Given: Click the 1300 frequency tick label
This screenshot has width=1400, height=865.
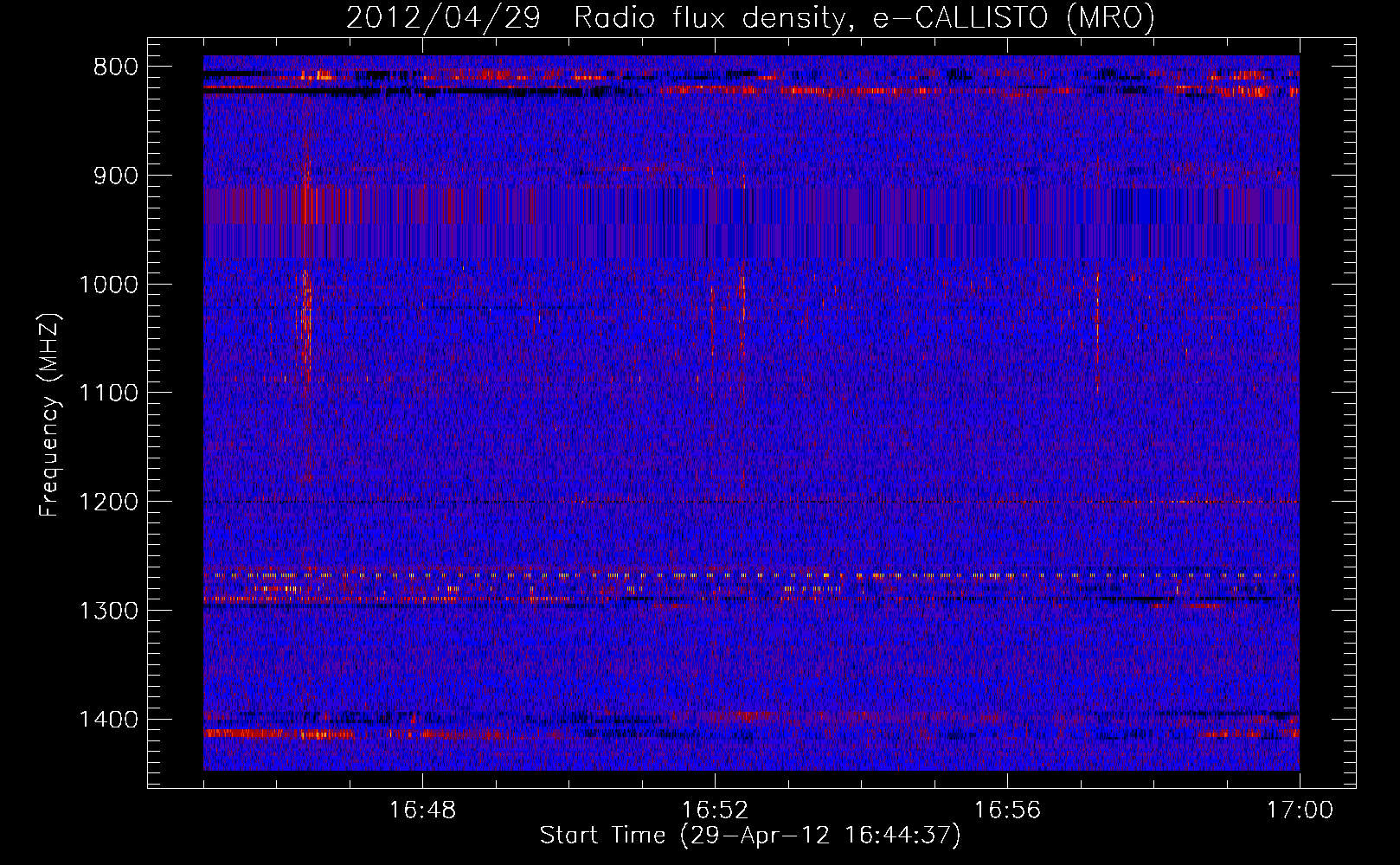Looking at the screenshot, I should click(108, 611).
